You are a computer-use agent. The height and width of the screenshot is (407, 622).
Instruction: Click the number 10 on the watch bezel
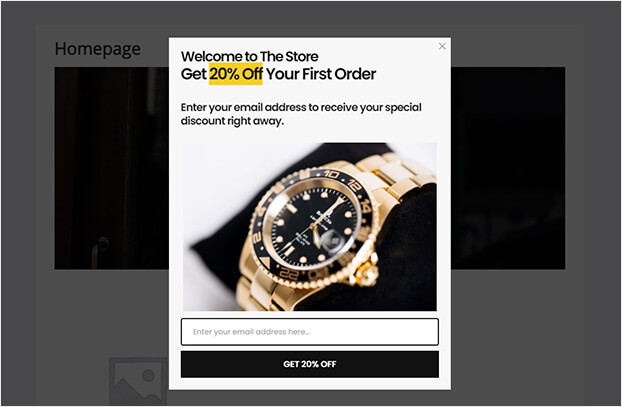331,174
